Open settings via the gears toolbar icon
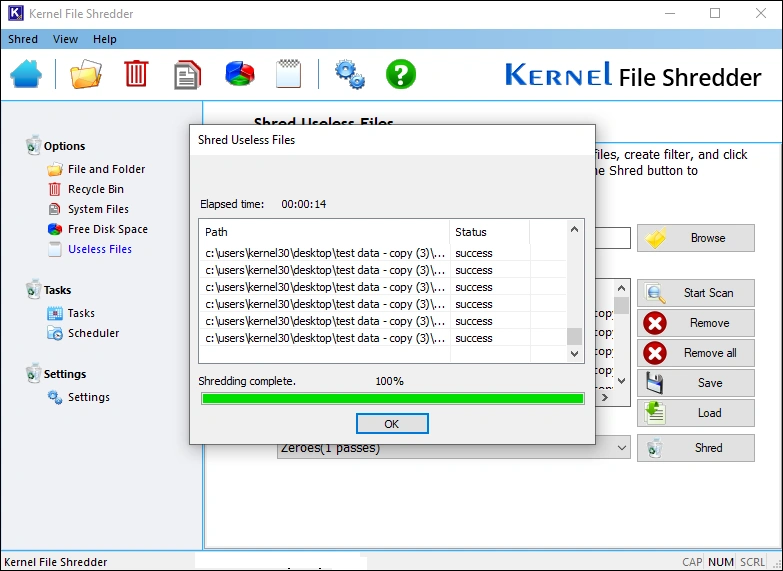The height and width of the screenshot is (571, 783). (349, 75)
